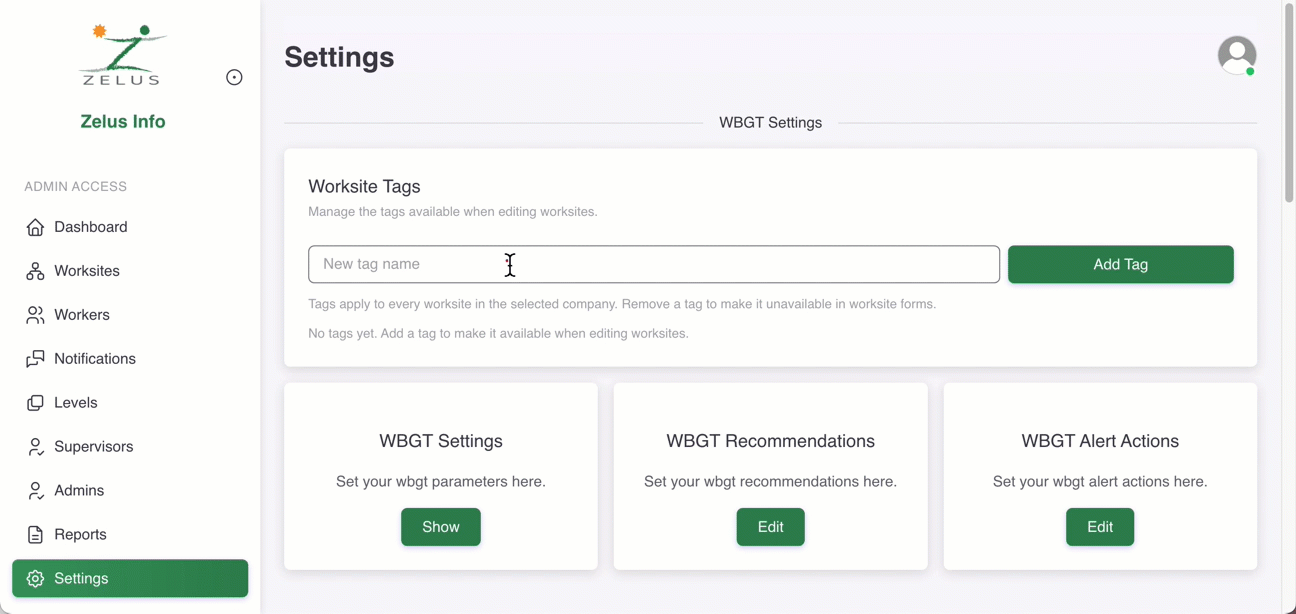1296x614 pixels.
Task: Click the Supervisors person icon
Action: click(x=36, y=447)
